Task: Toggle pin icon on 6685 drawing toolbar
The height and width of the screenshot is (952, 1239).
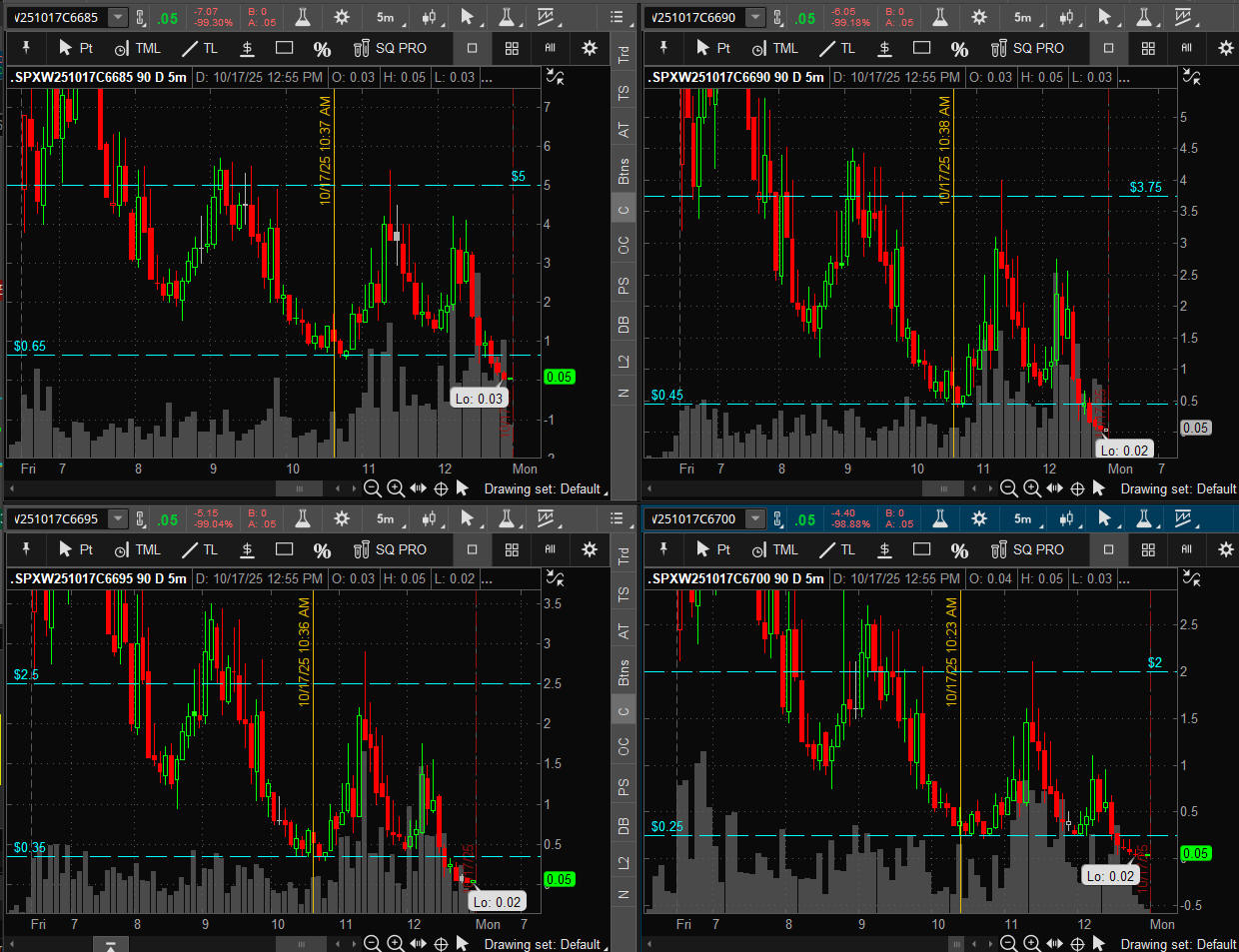Action: pyautogui.click(x=26, y=48)
